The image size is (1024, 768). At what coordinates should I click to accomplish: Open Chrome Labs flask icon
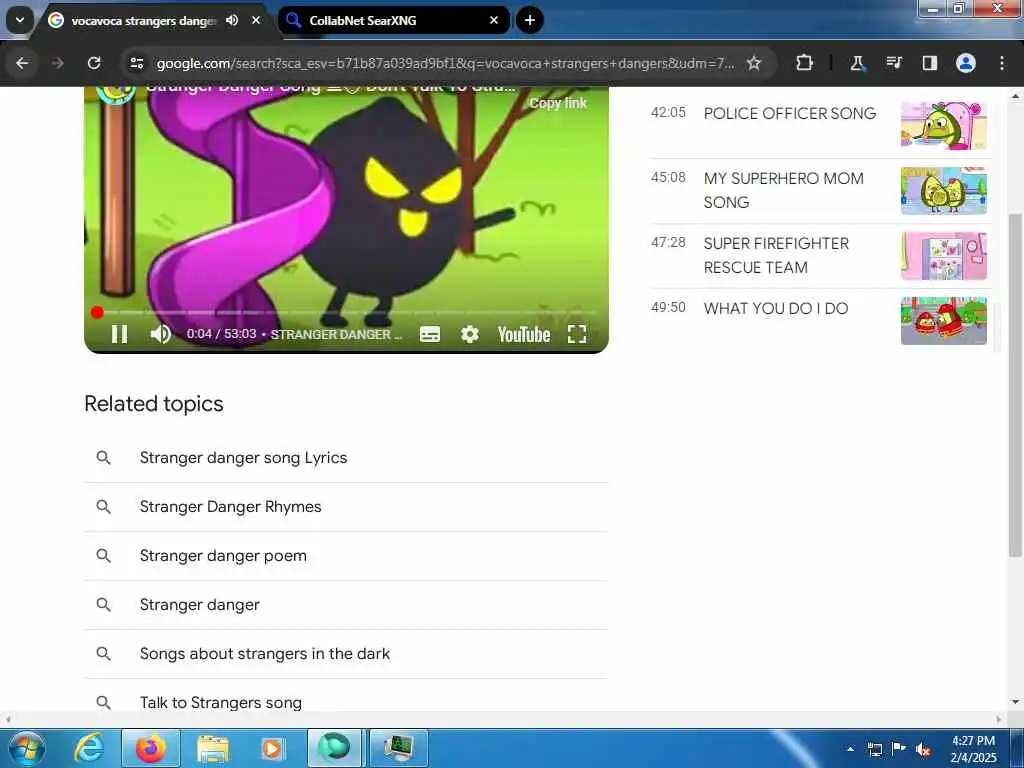[857, 63]
